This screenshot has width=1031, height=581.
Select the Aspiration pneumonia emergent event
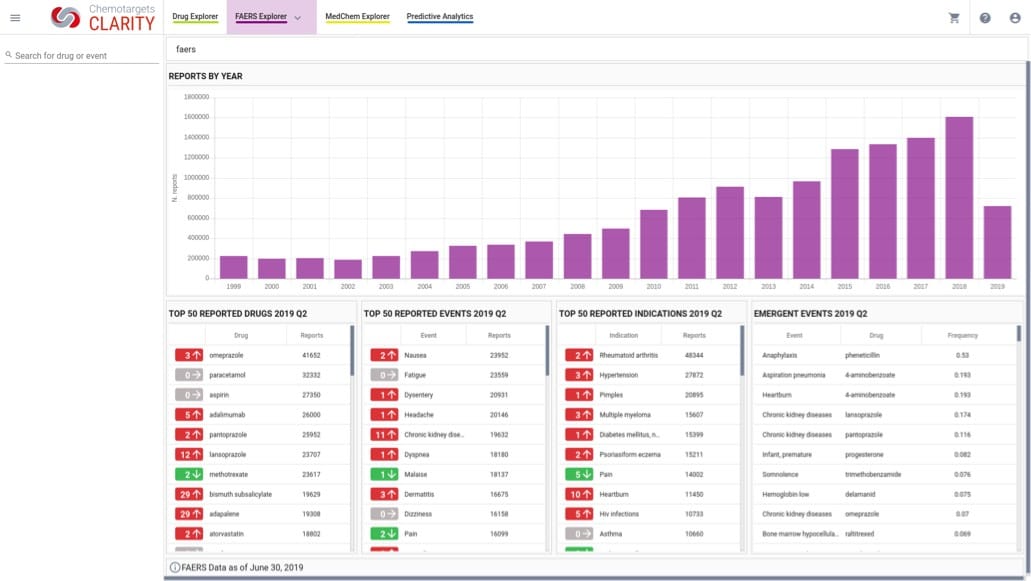tap(885, 375)
